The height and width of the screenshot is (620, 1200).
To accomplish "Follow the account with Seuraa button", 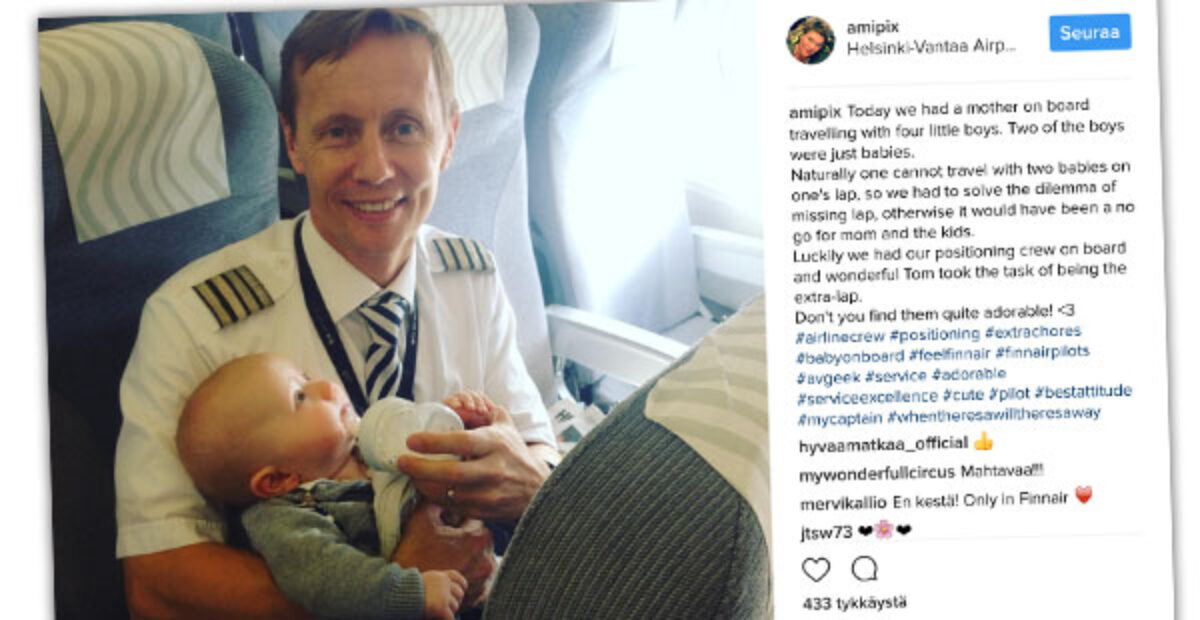I will [x=1090, y=32].
